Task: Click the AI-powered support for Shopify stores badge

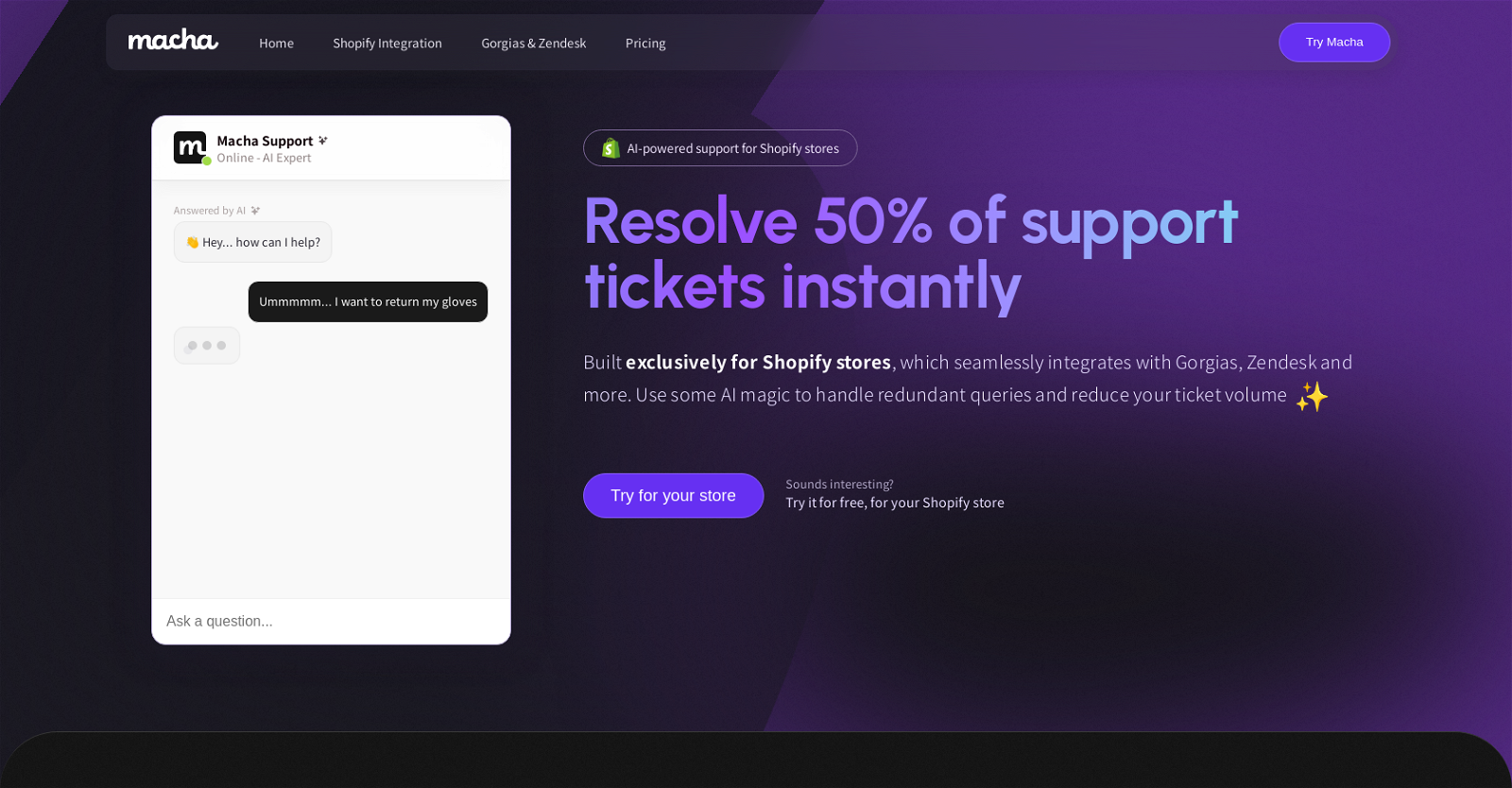Action: coord(720,148)
